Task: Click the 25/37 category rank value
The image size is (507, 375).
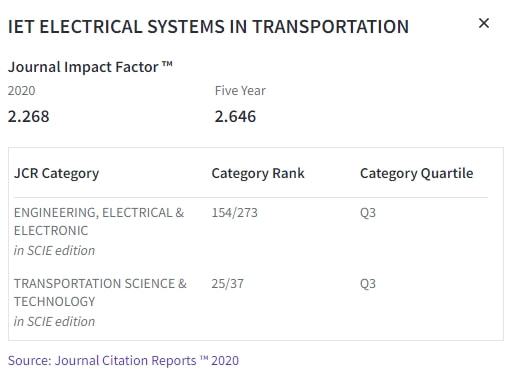Action: pyautogui.click(x=228, y=284)
